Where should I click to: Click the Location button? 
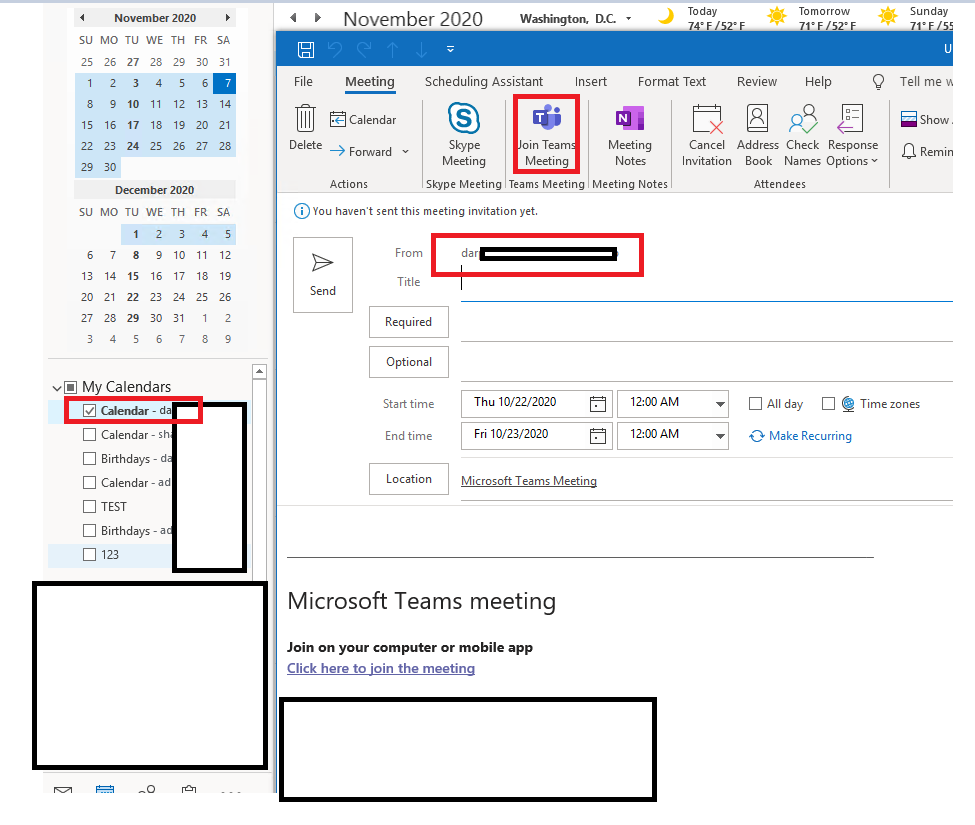pos(409,479)
